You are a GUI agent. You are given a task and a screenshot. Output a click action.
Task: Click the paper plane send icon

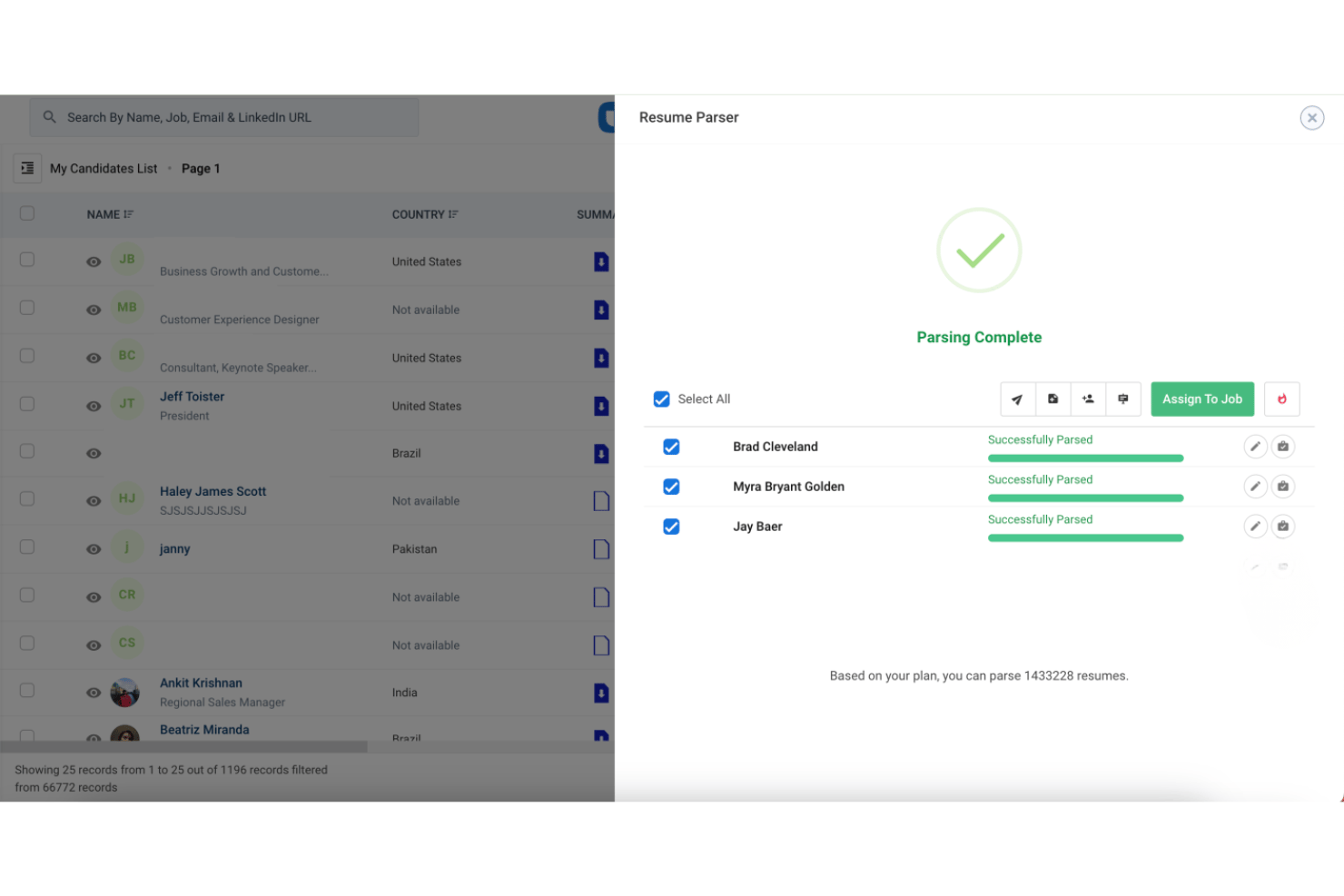[x=1017, y=399]
